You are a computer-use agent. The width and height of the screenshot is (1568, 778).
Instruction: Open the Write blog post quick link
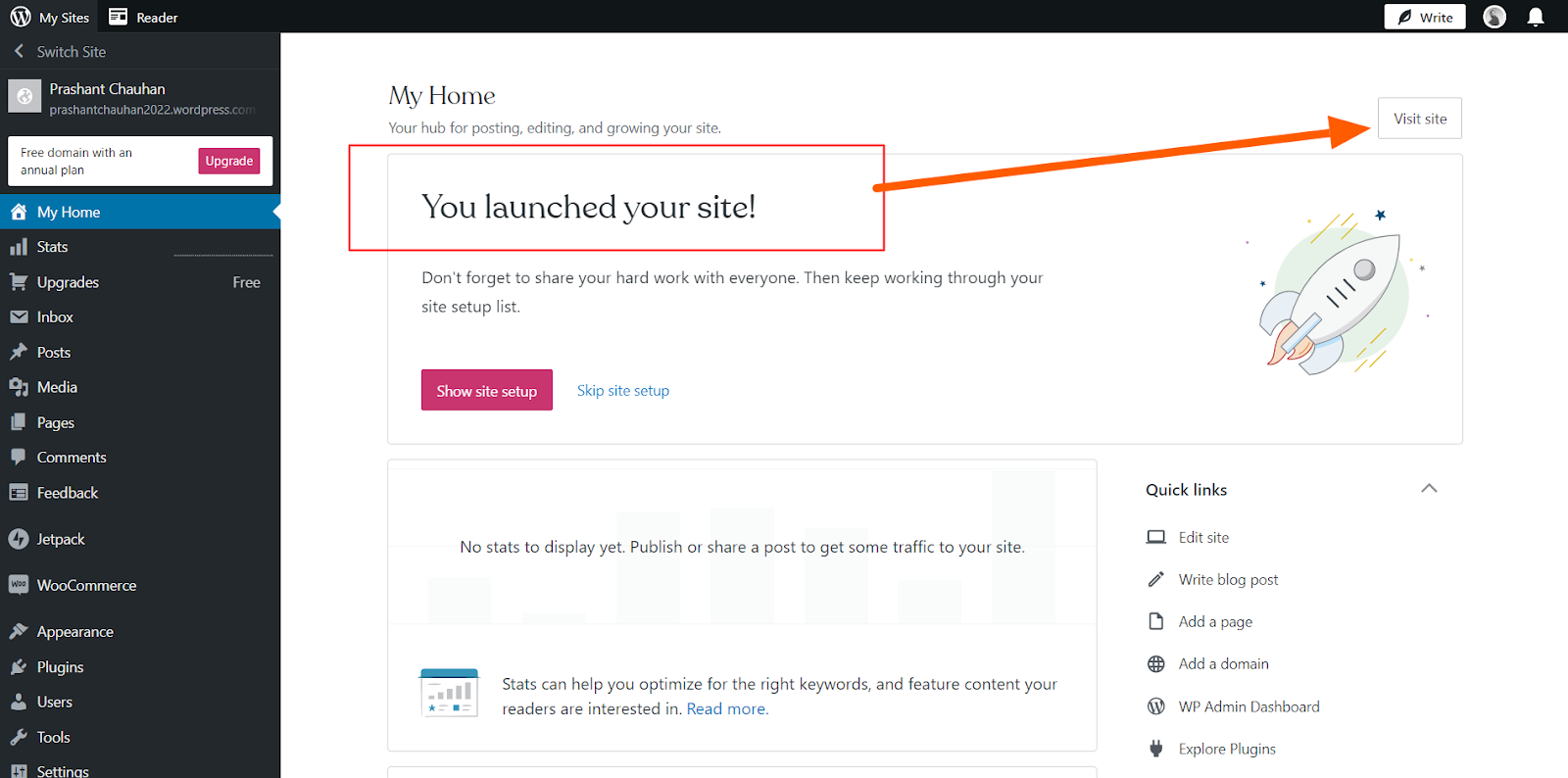tap(1228, 579)
